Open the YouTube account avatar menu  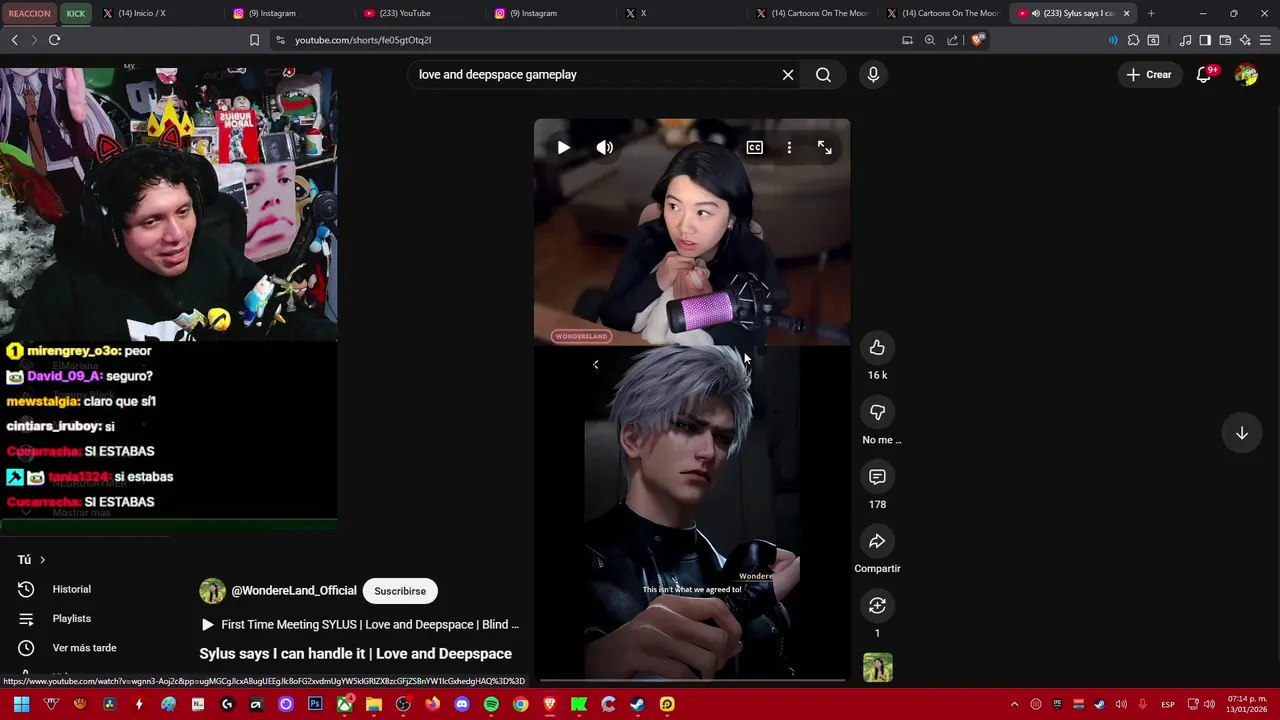point(1246,75)
